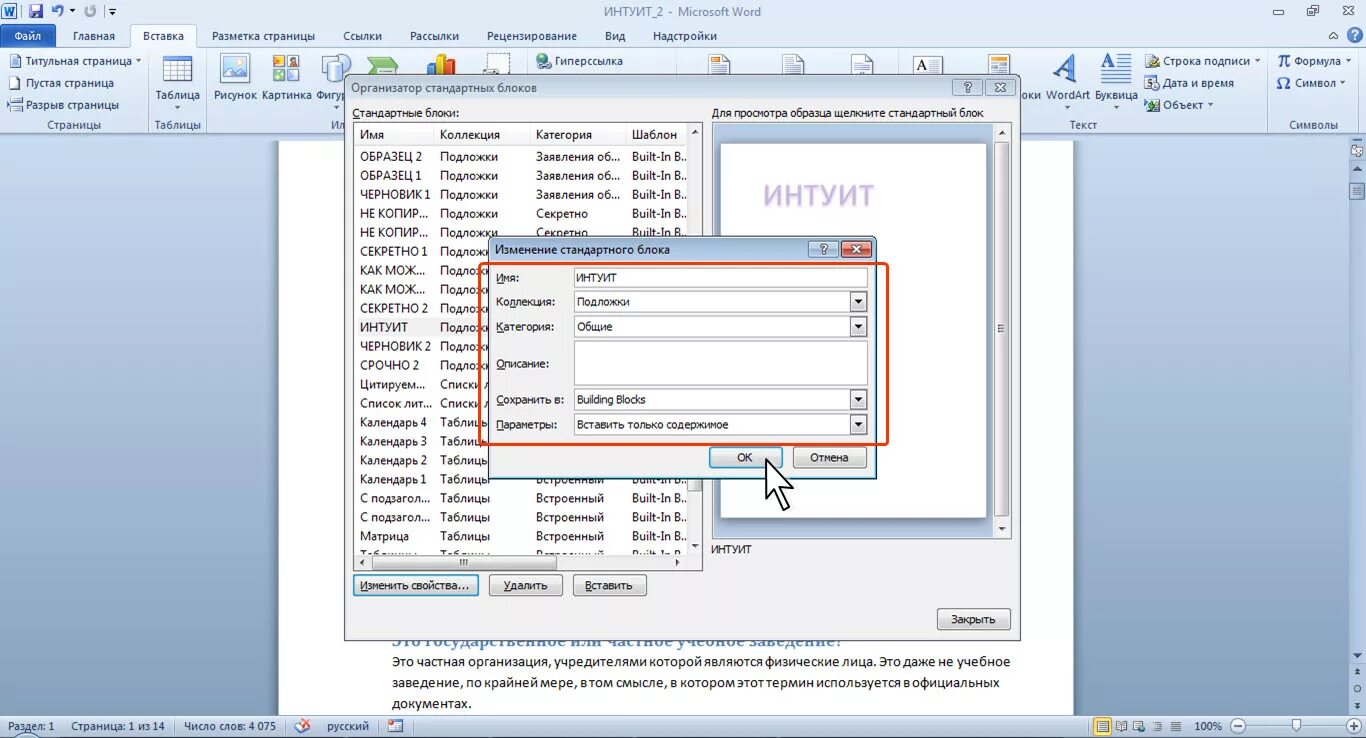Insert a Разрыв страницы page break
Viewport: 1366px width, 738px height.
pos(63,105)
